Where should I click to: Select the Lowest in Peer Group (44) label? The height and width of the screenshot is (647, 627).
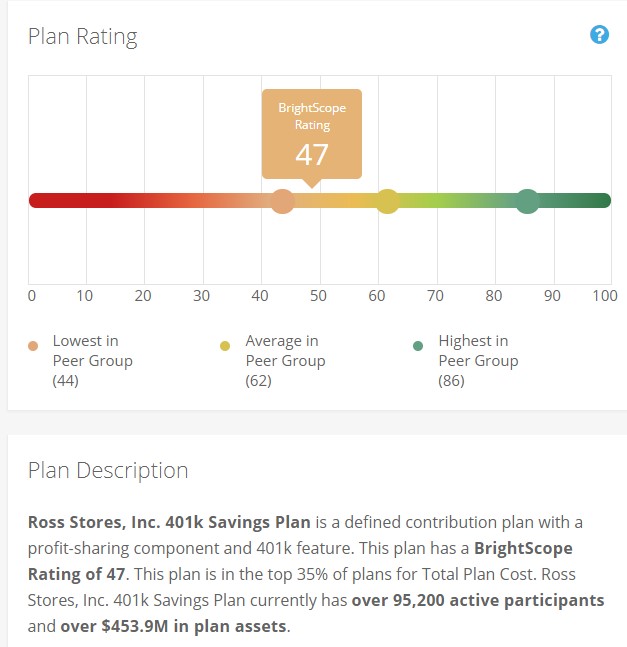(x=92, y=360)
